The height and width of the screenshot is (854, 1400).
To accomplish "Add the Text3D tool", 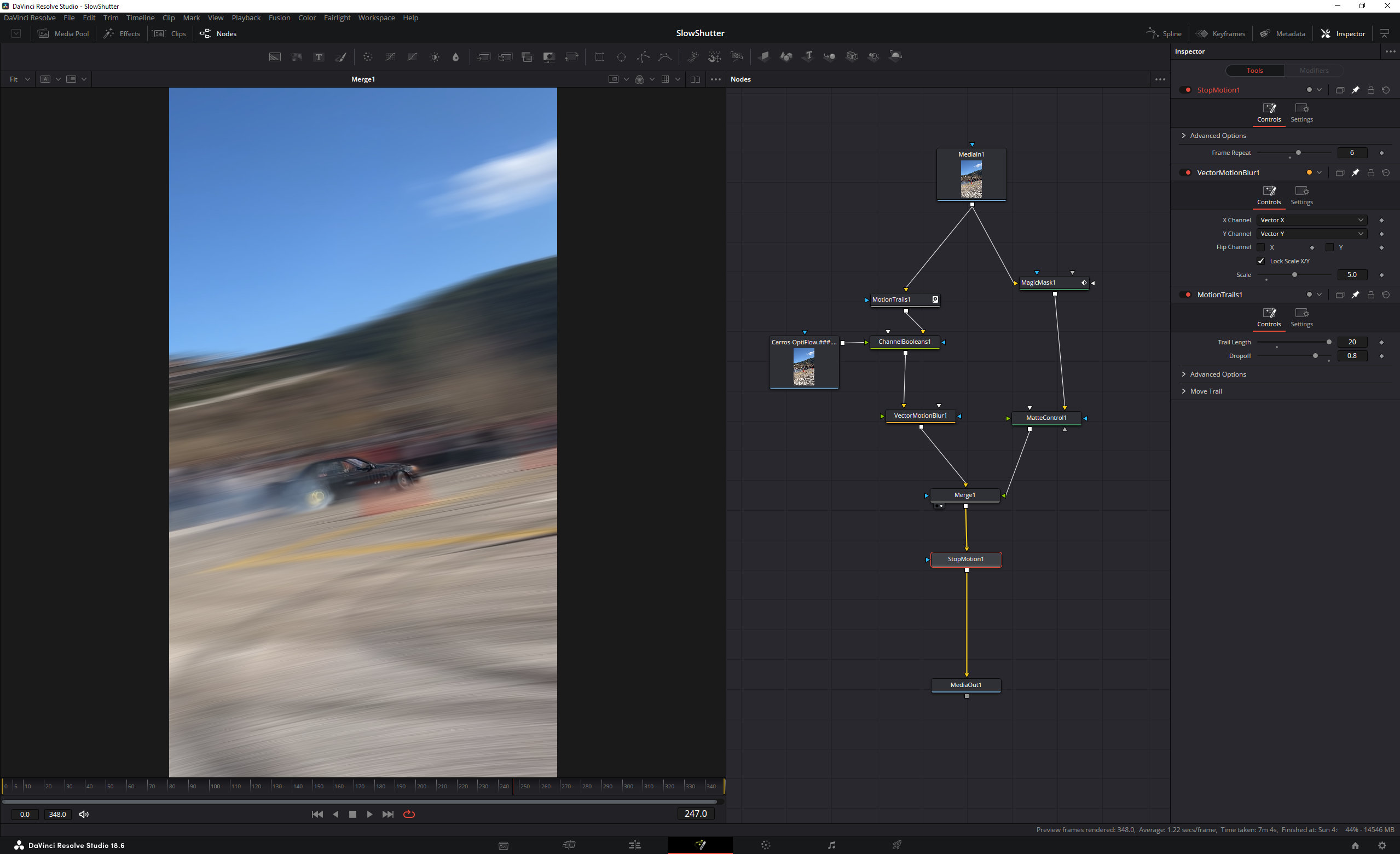I will (x=808, y=56).
